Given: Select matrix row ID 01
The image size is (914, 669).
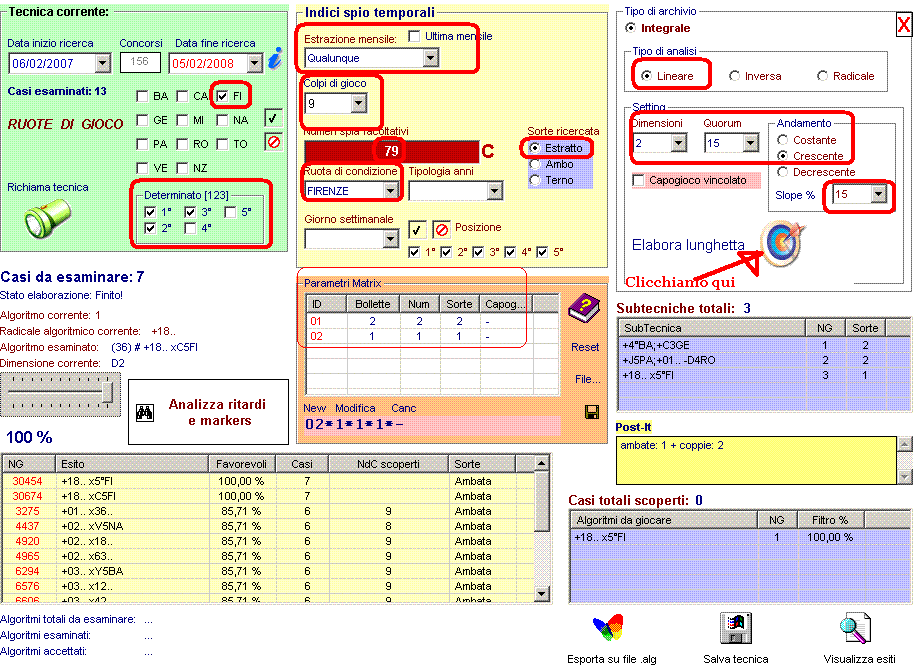Looking at the screenshot, I should [x=433, y=321].
